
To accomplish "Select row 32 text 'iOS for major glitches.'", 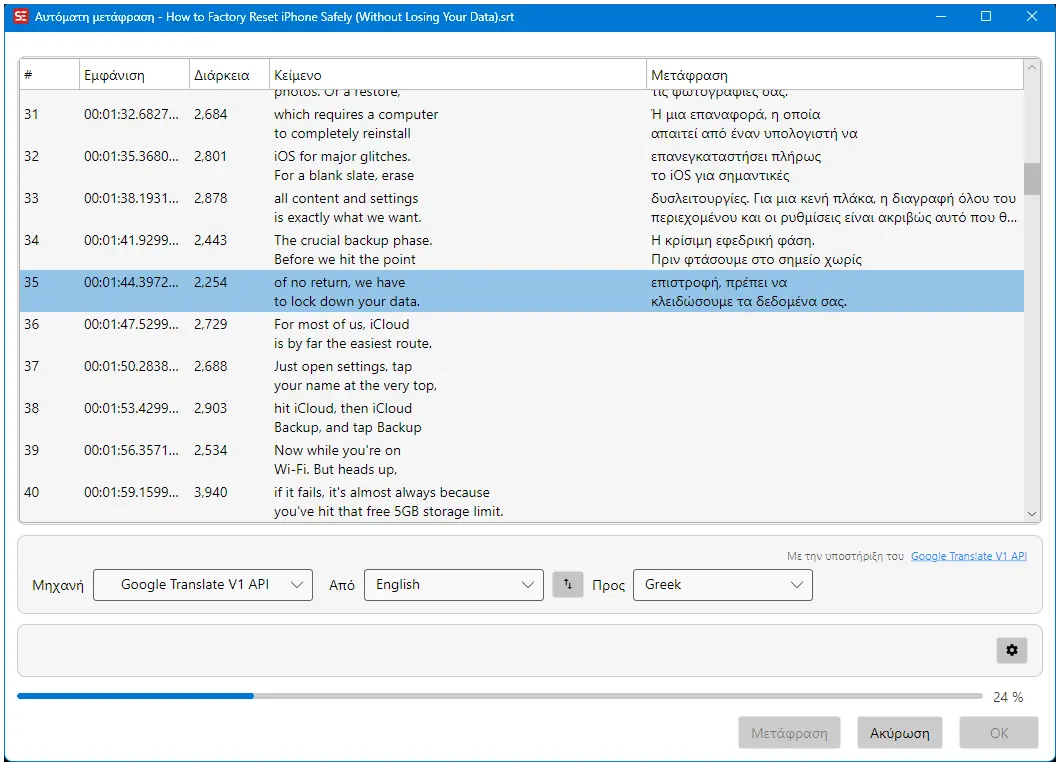I will tap(342, 156).
